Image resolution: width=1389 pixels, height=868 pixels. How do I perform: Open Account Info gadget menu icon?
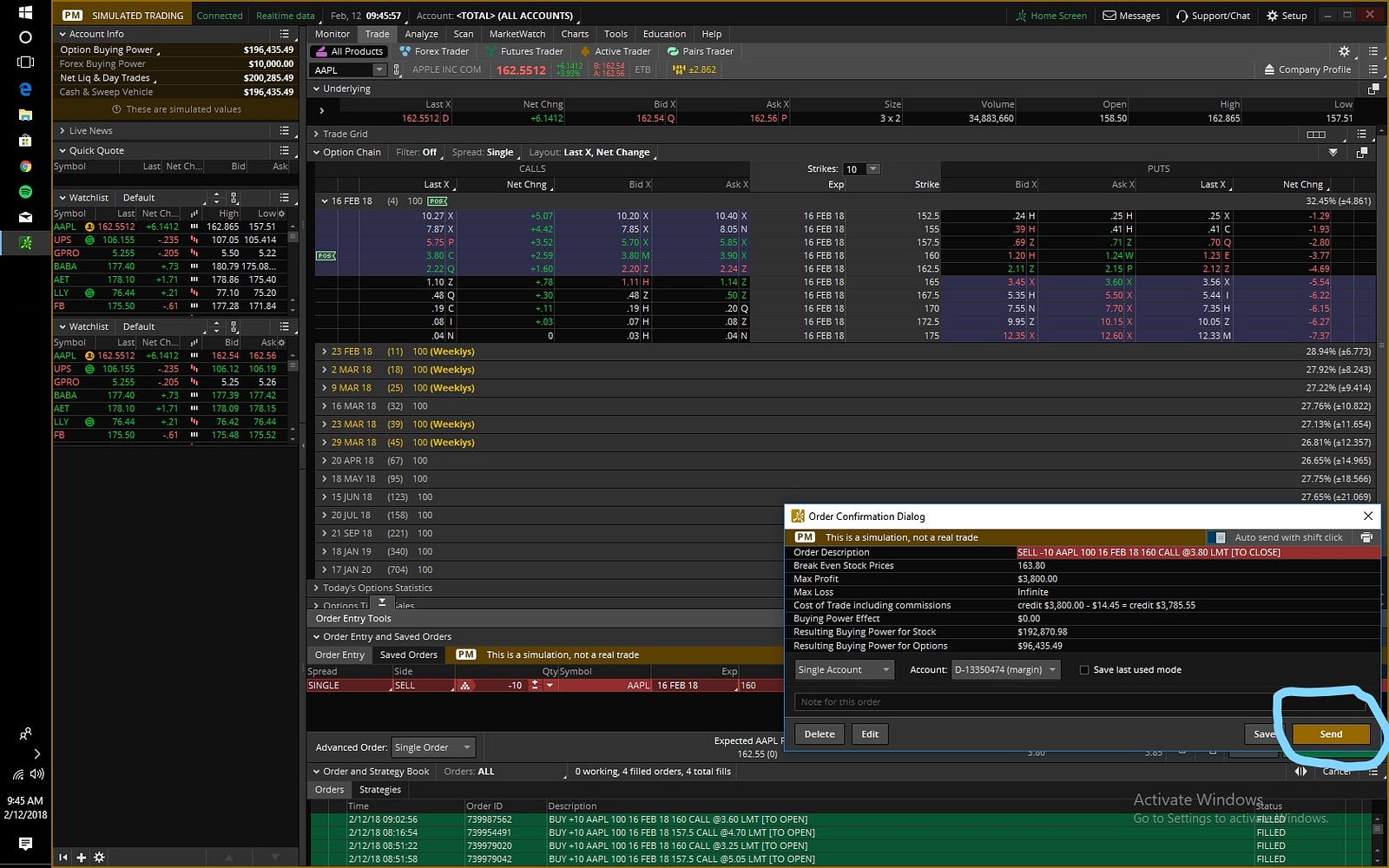coord(284,34)
